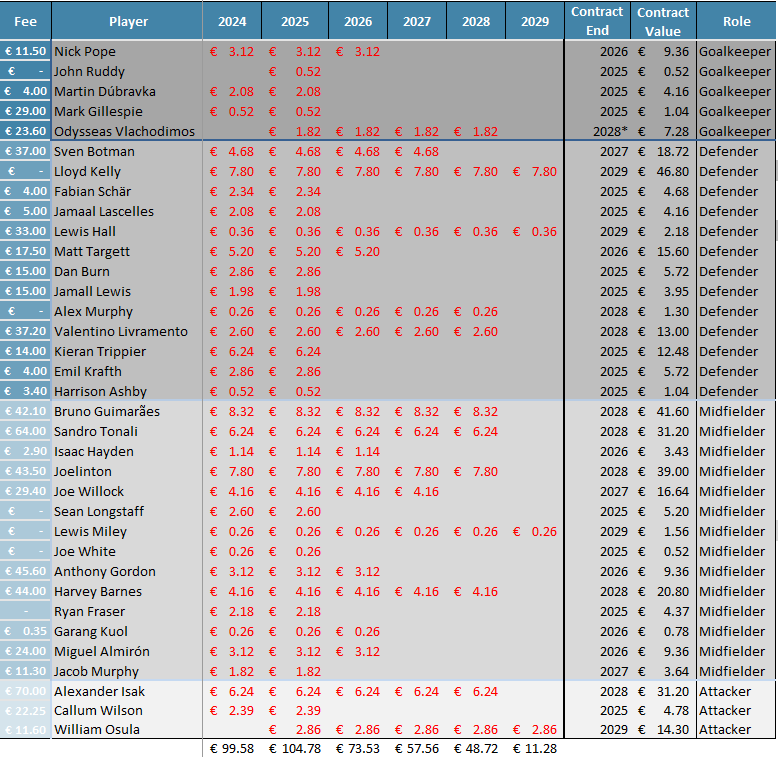Click Bruno Guimarães' contract value 41.60

tap(663, 411)
